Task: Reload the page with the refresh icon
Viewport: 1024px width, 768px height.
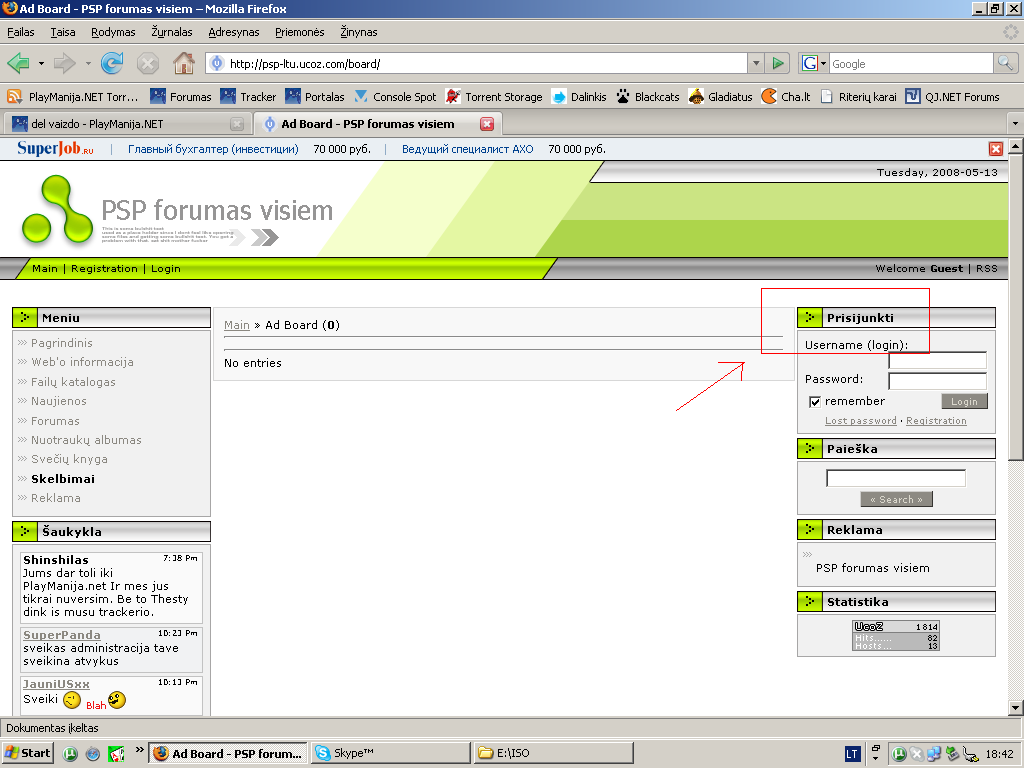Action: click(x=112, y=63)
